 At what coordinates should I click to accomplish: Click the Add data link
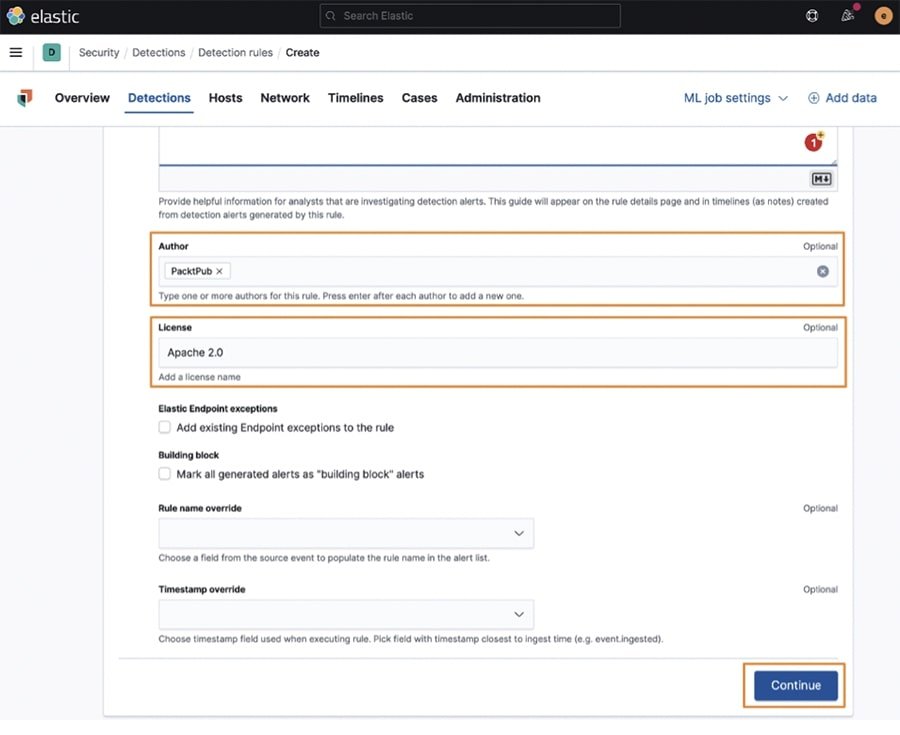coord(842,98)
